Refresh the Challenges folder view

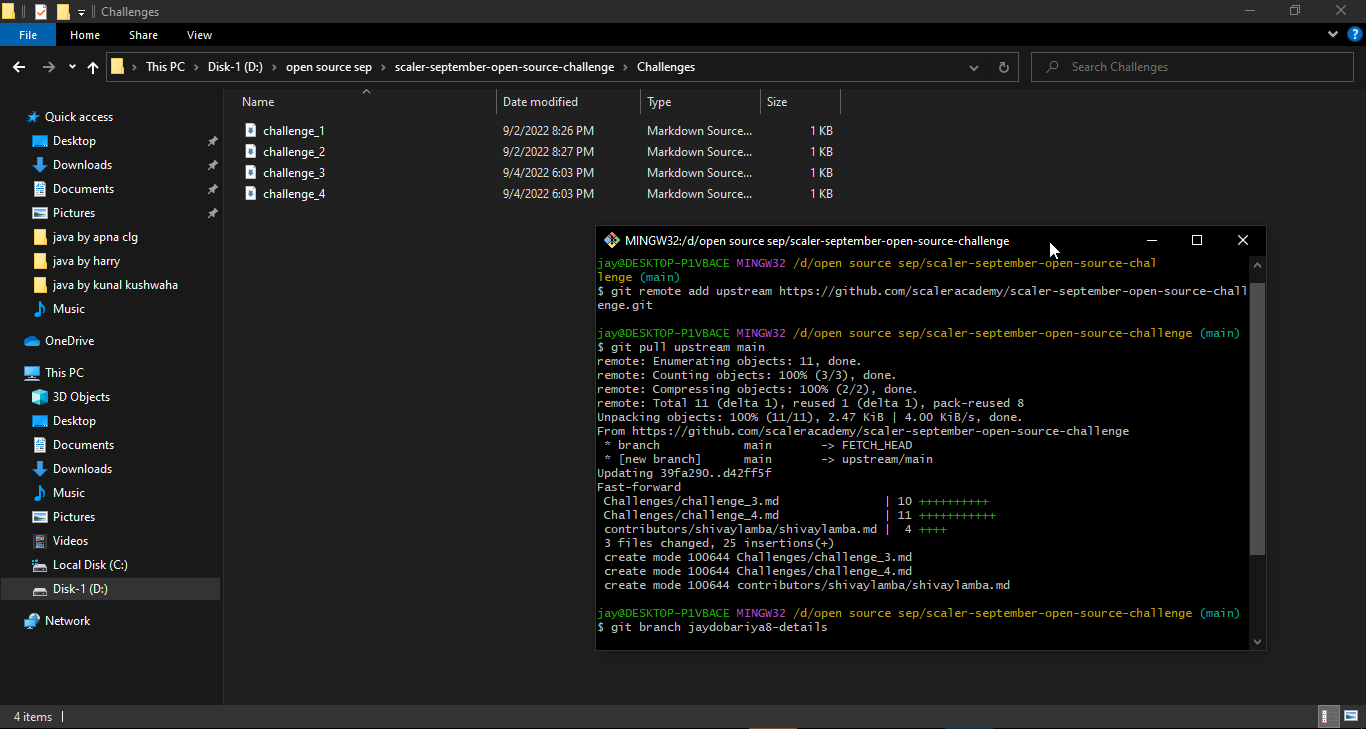pos(1003,66)
